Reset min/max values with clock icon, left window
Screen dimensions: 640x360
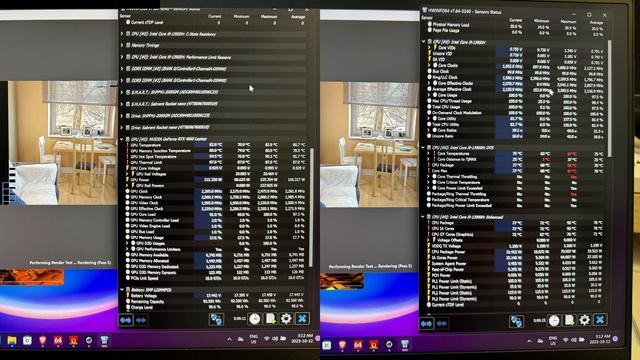point(255,319)
